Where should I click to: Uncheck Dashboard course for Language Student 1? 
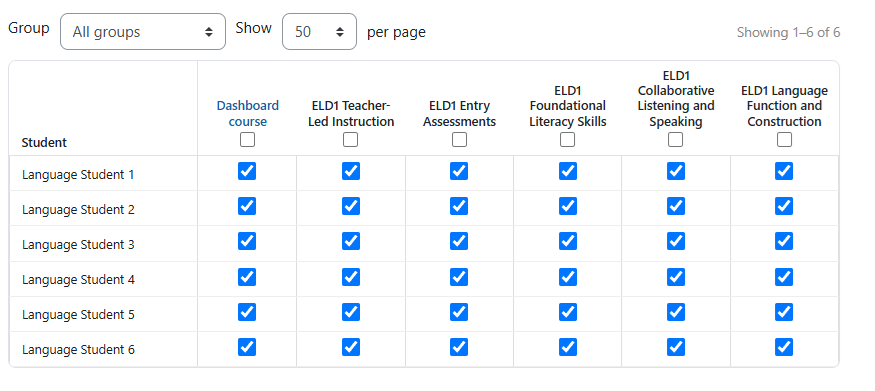point(247,171)
